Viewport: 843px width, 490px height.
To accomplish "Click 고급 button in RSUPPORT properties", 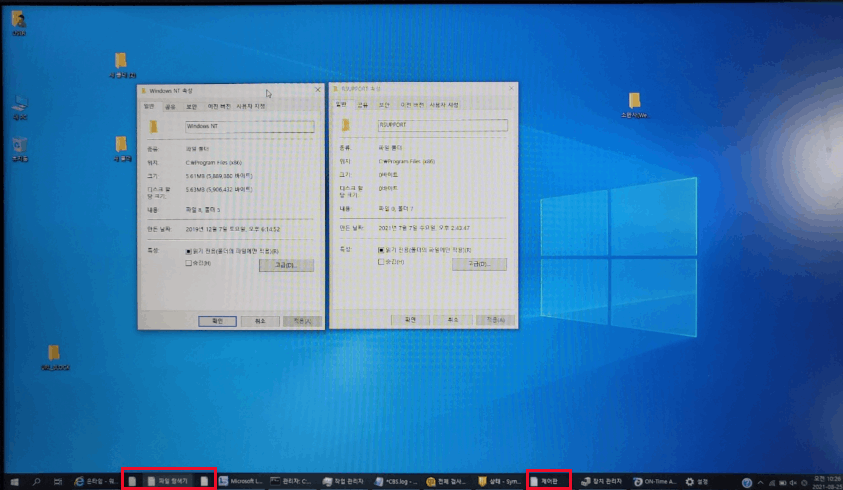I will tap(479, 264).
